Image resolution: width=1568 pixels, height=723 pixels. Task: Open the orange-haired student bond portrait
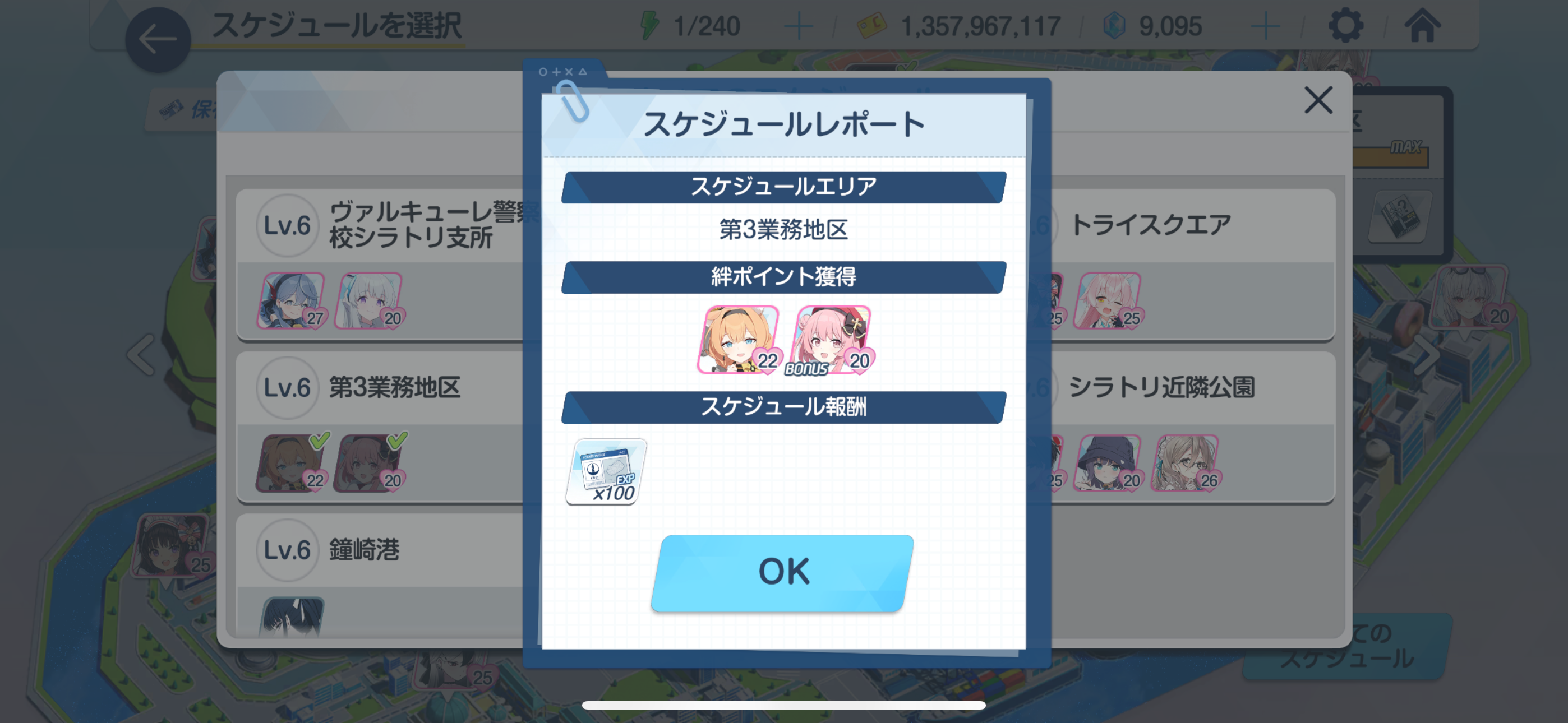[739, 340]
